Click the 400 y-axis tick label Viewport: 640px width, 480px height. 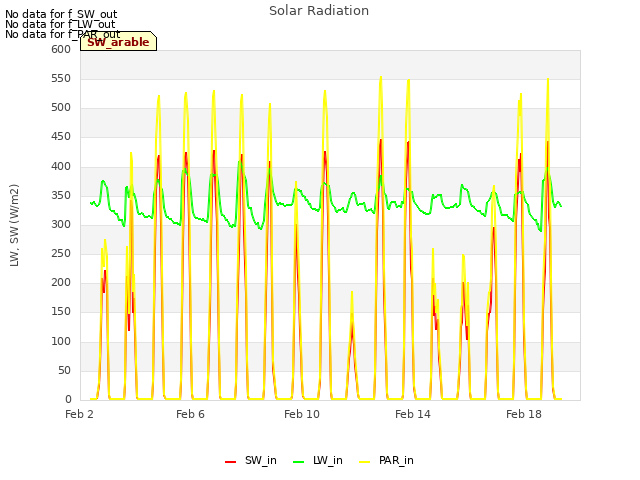61,167
